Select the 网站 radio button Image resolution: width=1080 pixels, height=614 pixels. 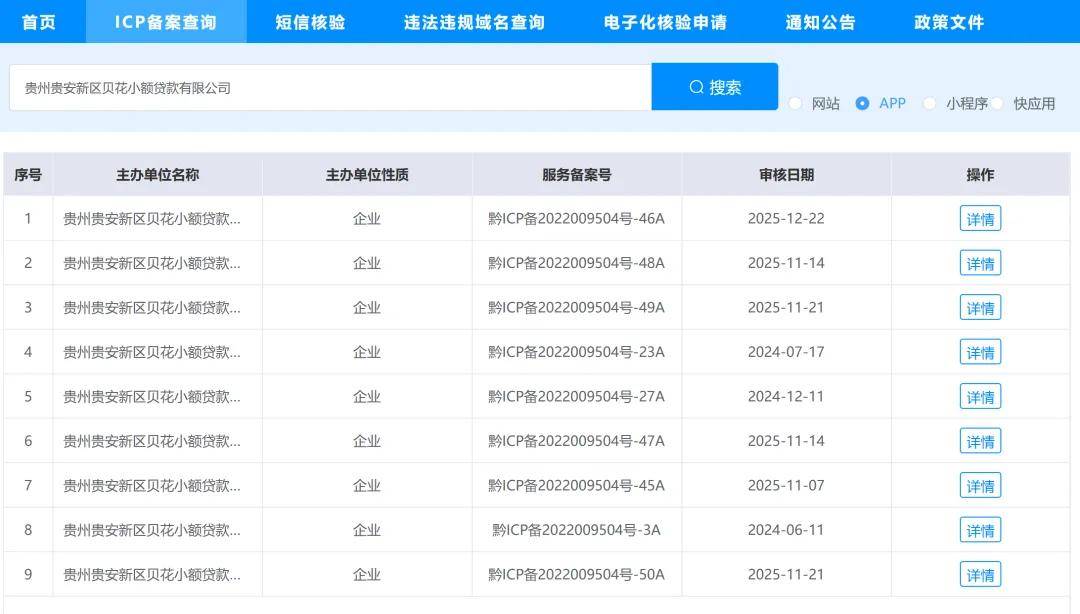(795, 103)
